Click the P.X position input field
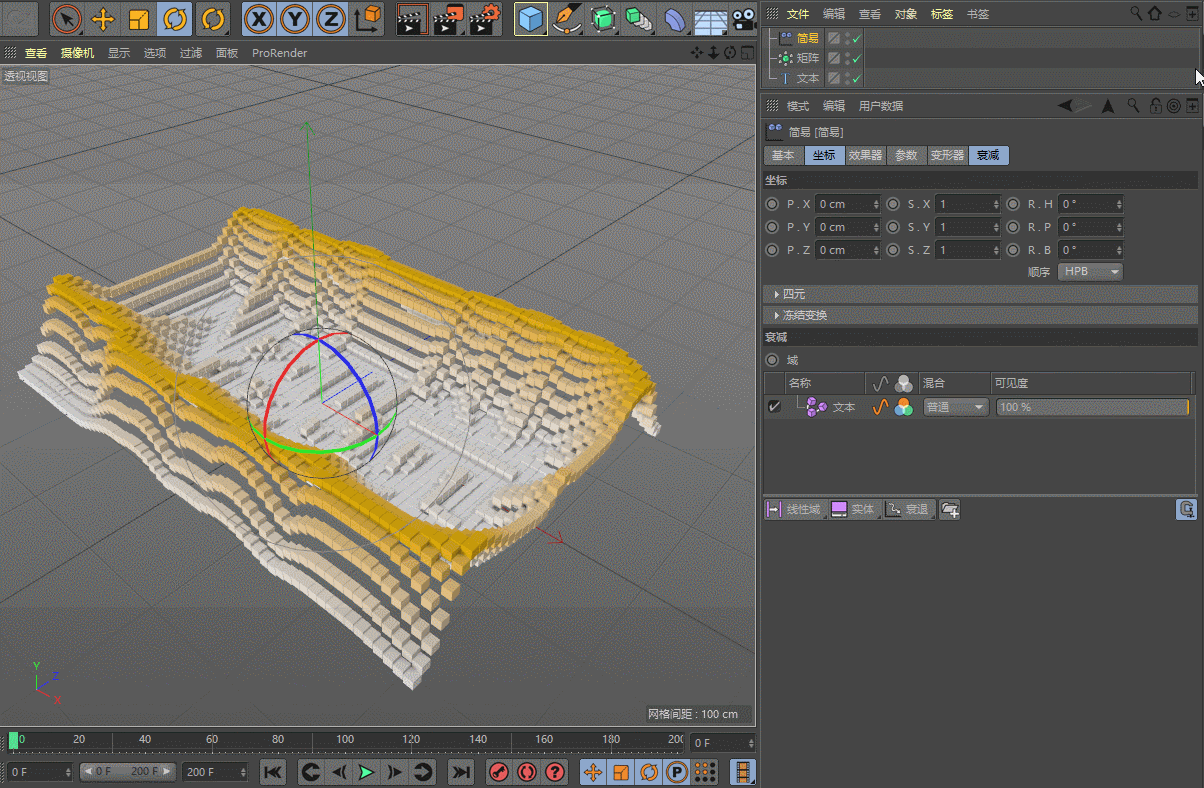1204x788 pixels. click(x=847, y=204)
